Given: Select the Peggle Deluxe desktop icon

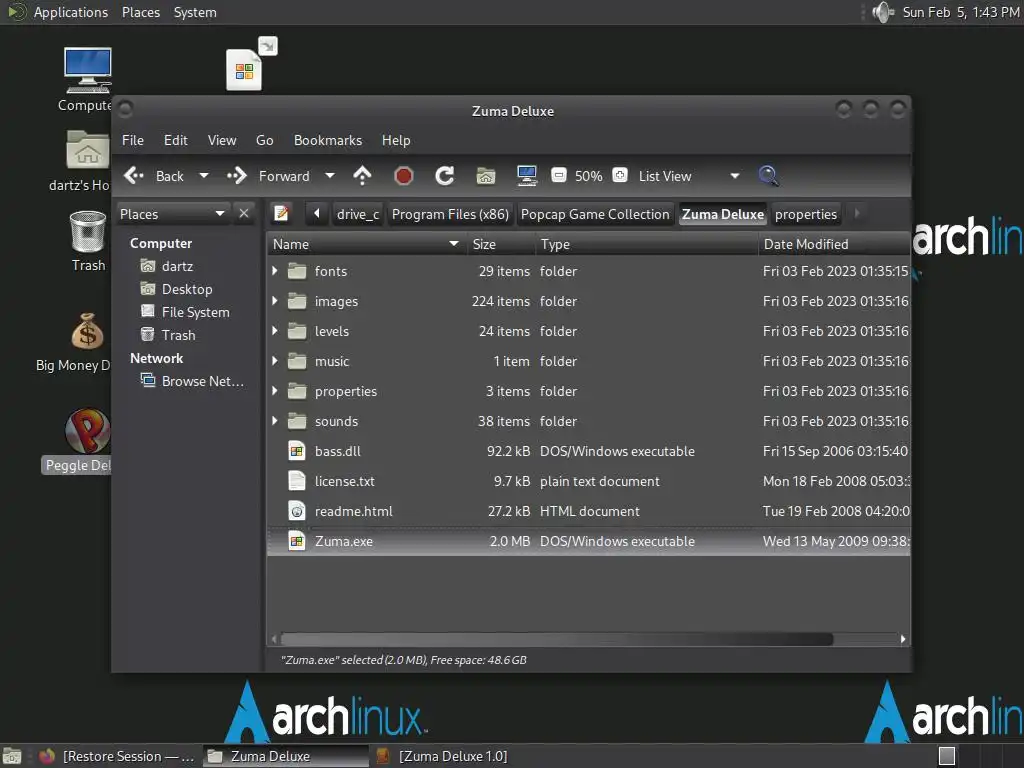Looking at the screenshot, I should [87, 431].
